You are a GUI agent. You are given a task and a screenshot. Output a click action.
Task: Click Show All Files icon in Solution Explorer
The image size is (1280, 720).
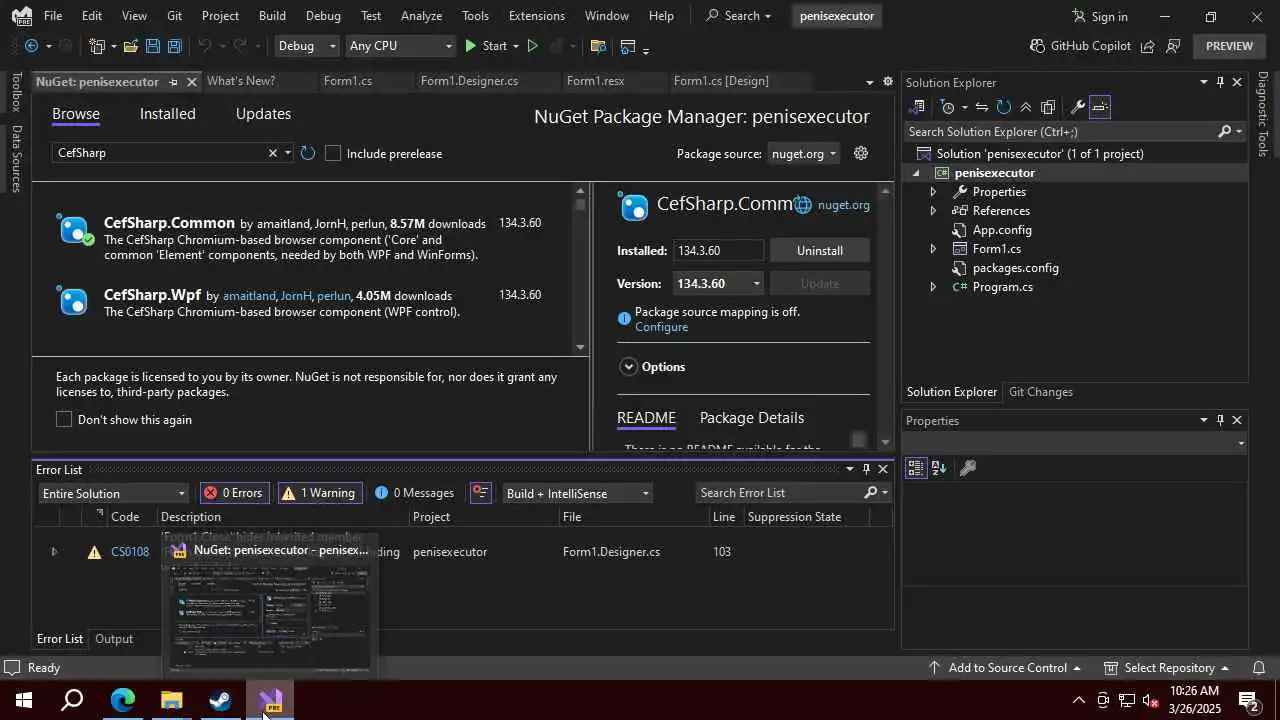point(1048,107)
